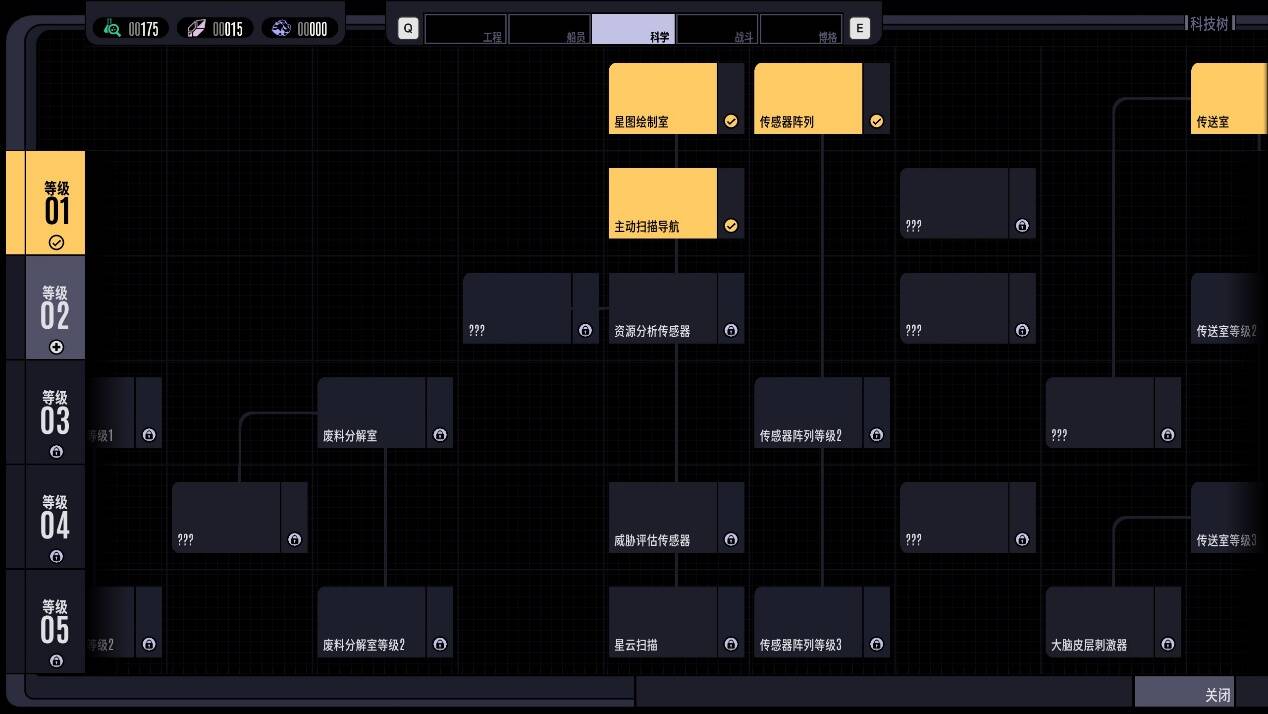Click the pink crystal resource icon
This screenshot has height=714, width=1268.
(x=196, y=29)
